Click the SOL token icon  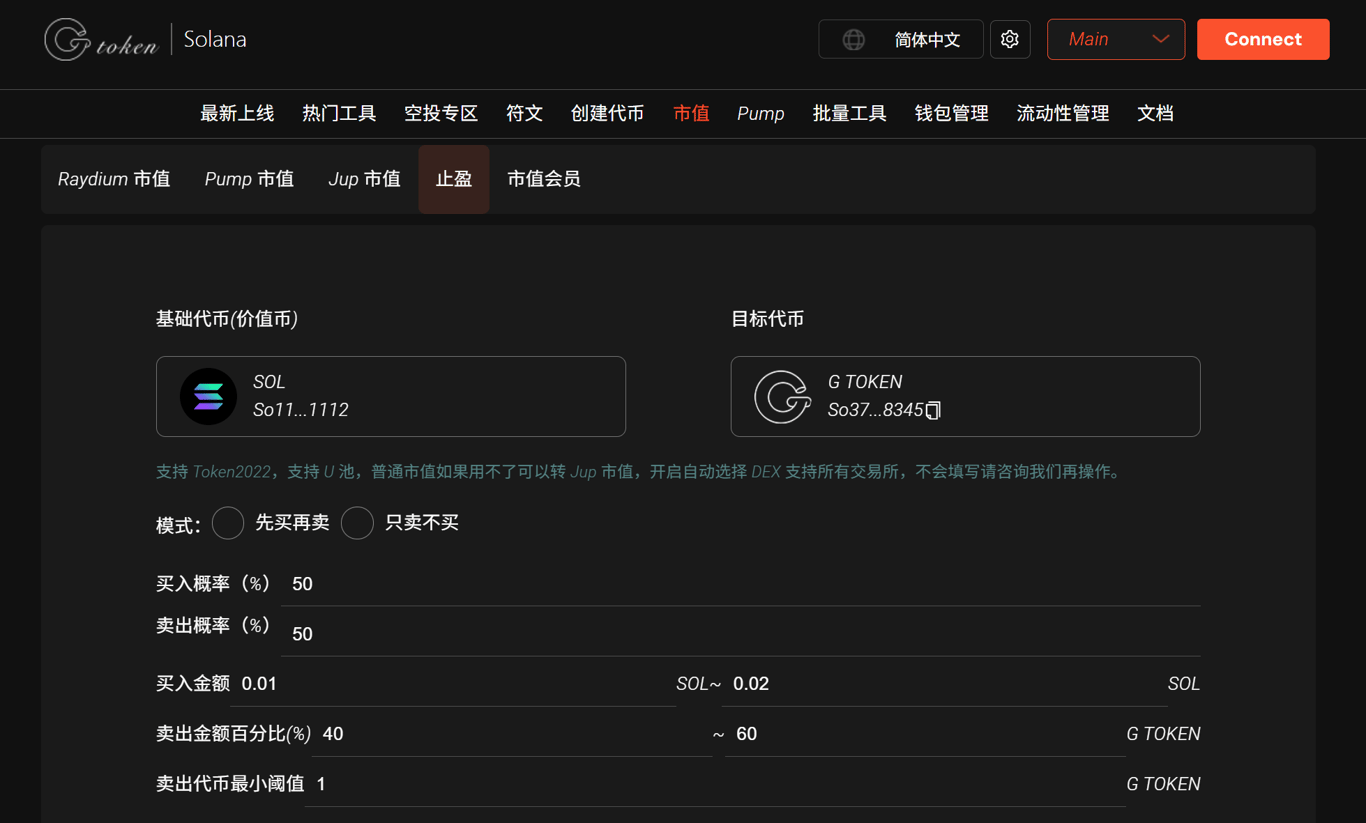[208, 396]
